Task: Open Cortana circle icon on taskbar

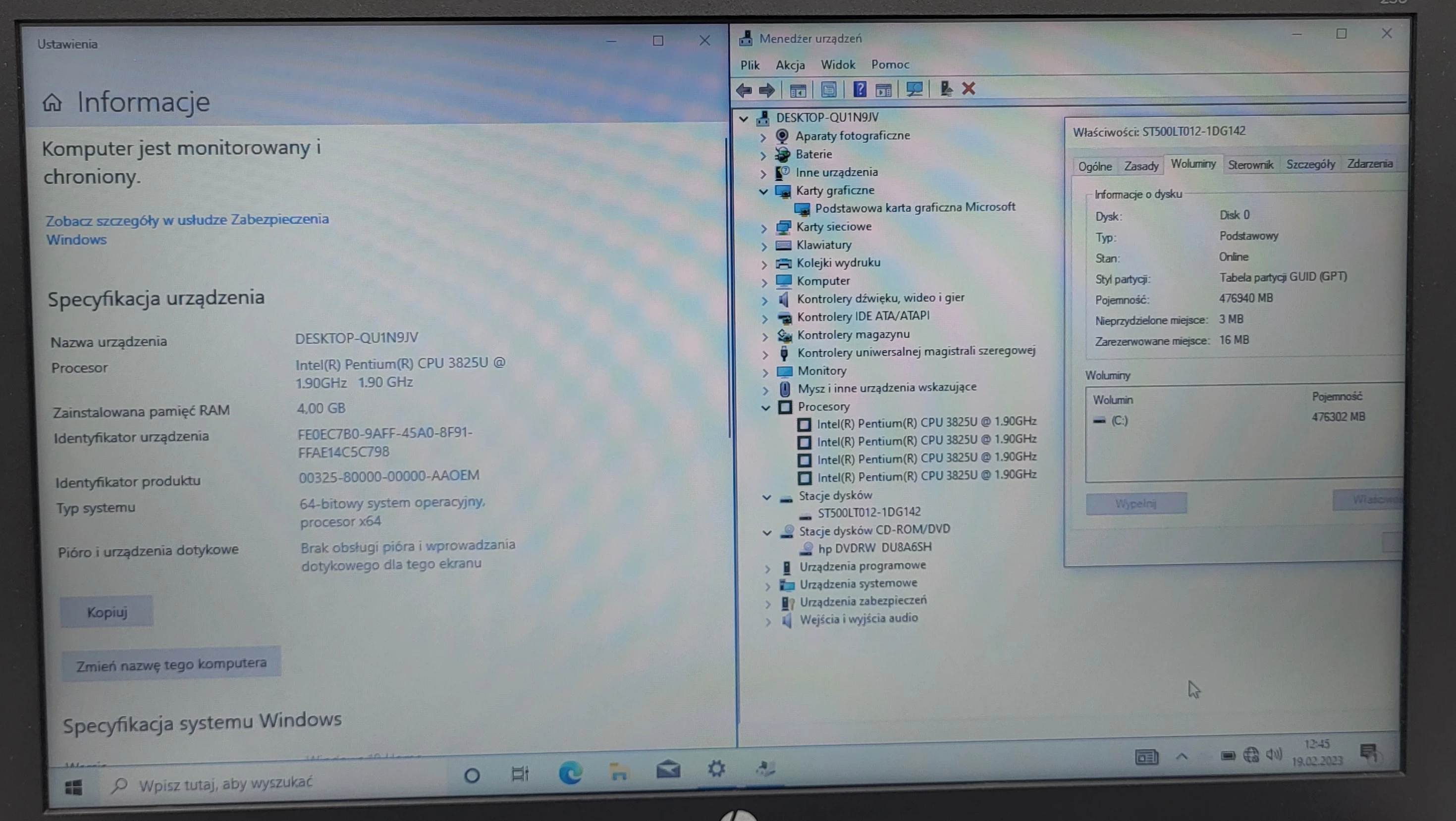Action: pos(472,775)
